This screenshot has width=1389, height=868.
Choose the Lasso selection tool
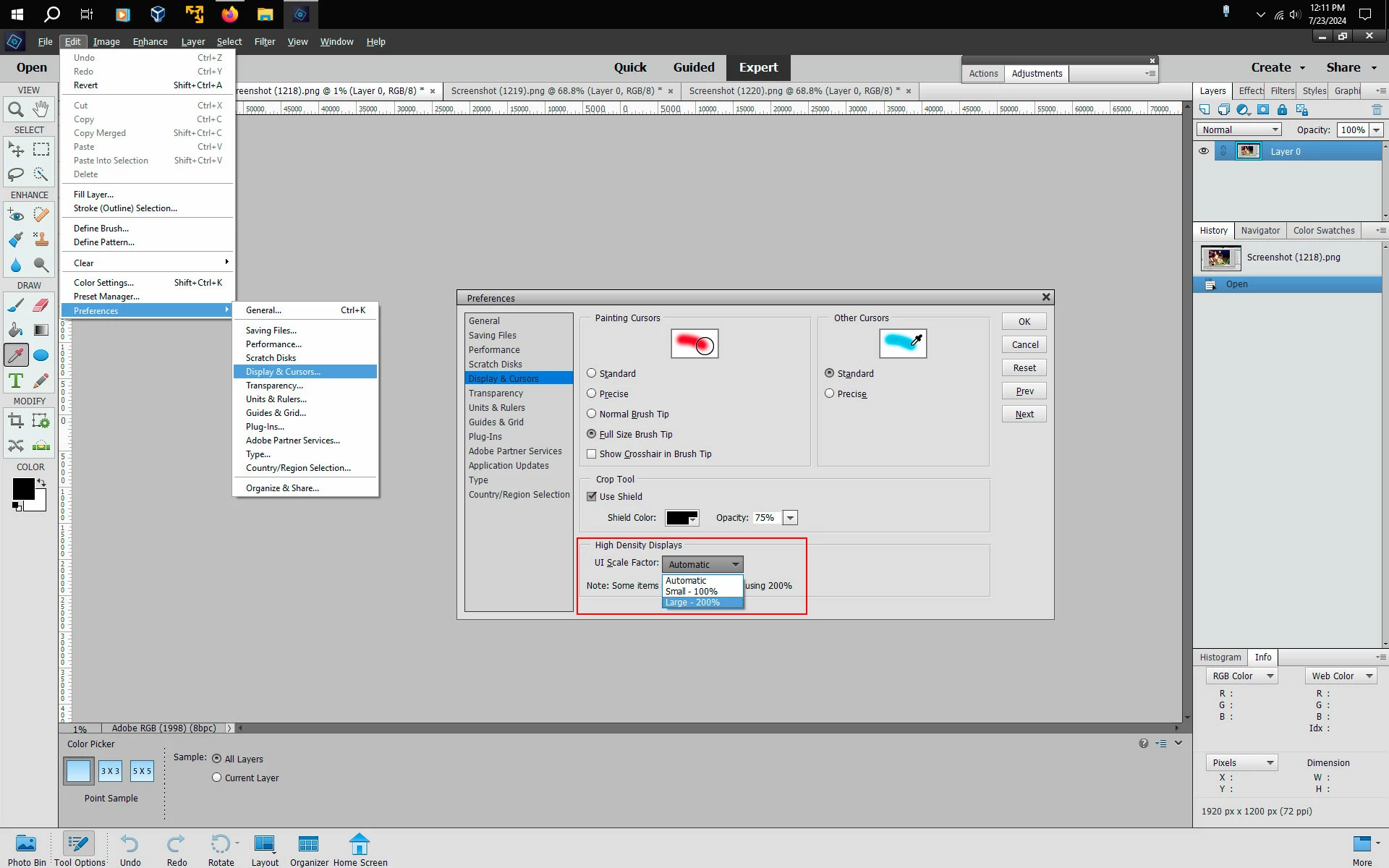tap(15, 174)
